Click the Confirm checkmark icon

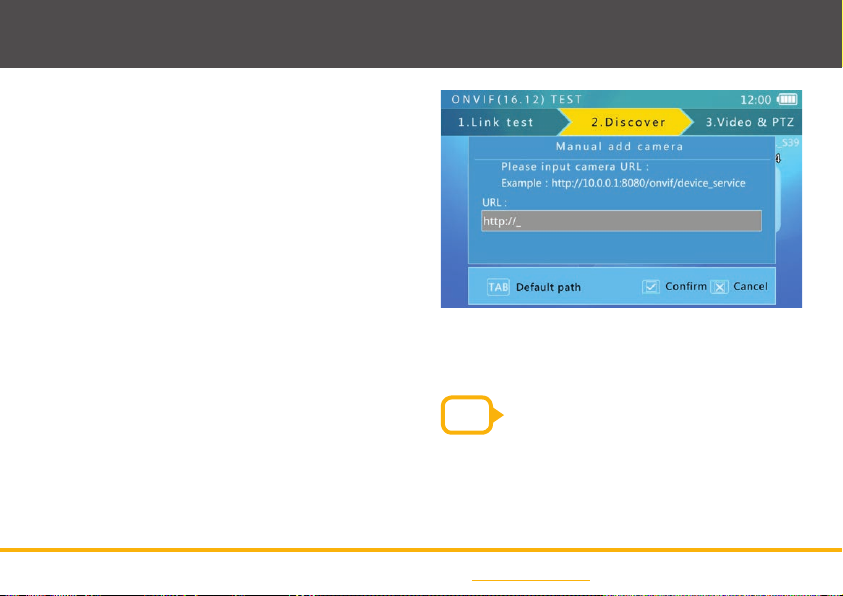point(651,286)
